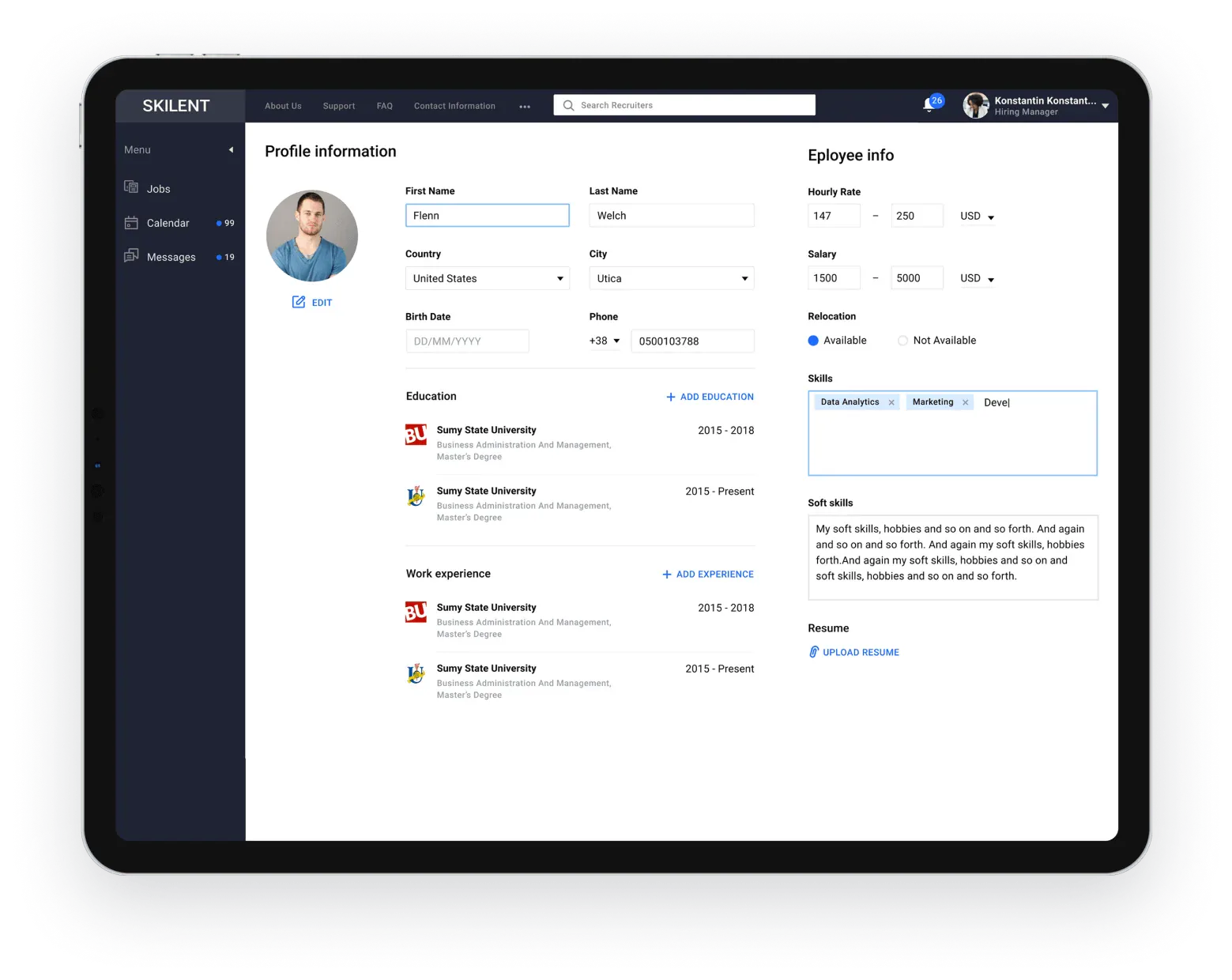
Task: Open the City dropdown showing Utica
Action: click(672, 278)
